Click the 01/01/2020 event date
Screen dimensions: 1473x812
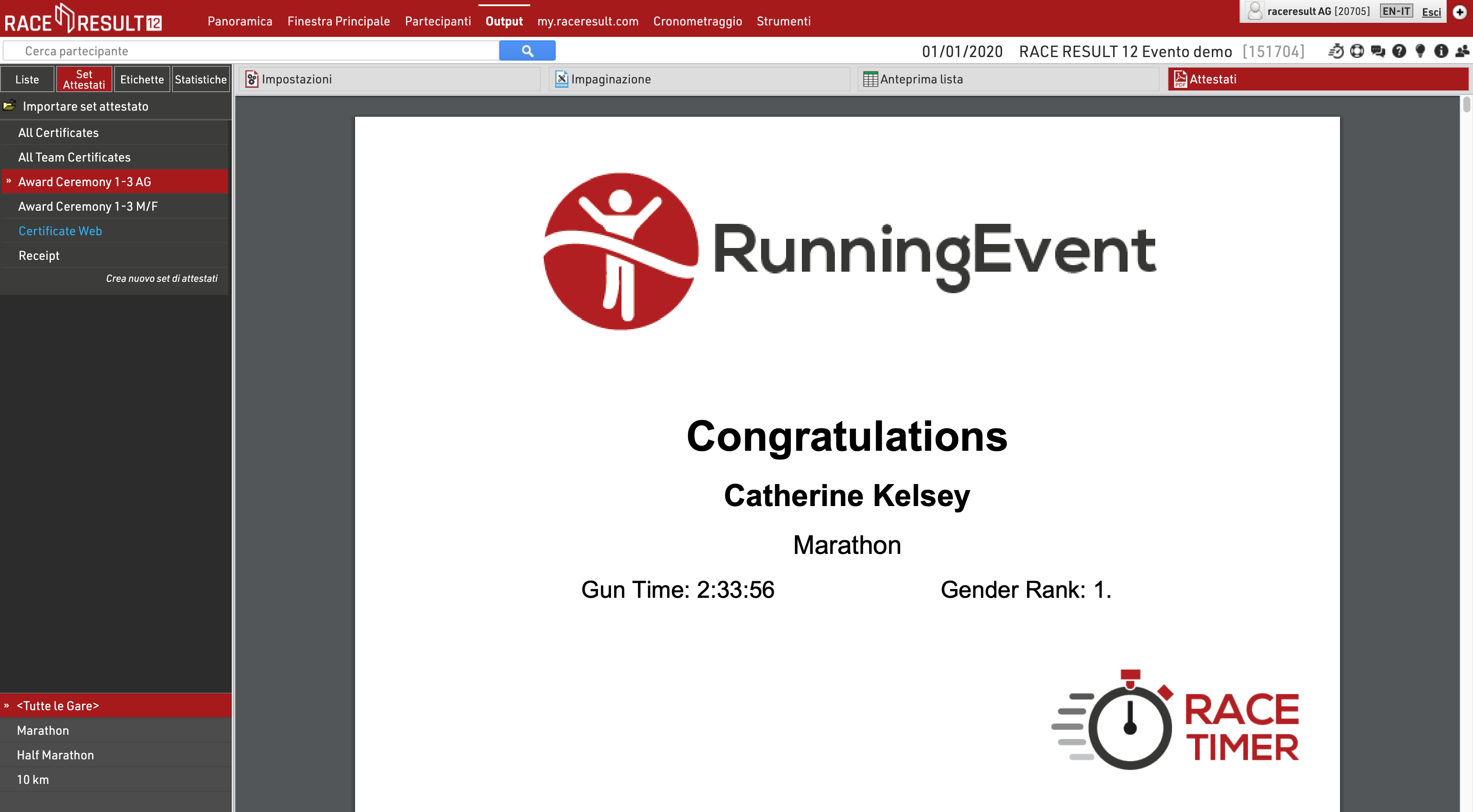point(963,51)
